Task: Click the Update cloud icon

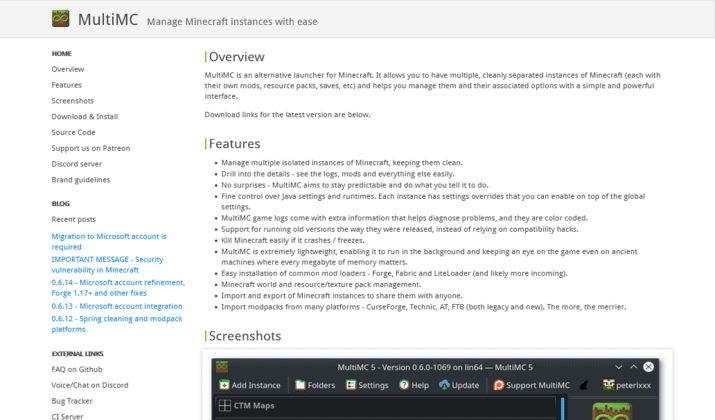Action: tap(444, 385)
